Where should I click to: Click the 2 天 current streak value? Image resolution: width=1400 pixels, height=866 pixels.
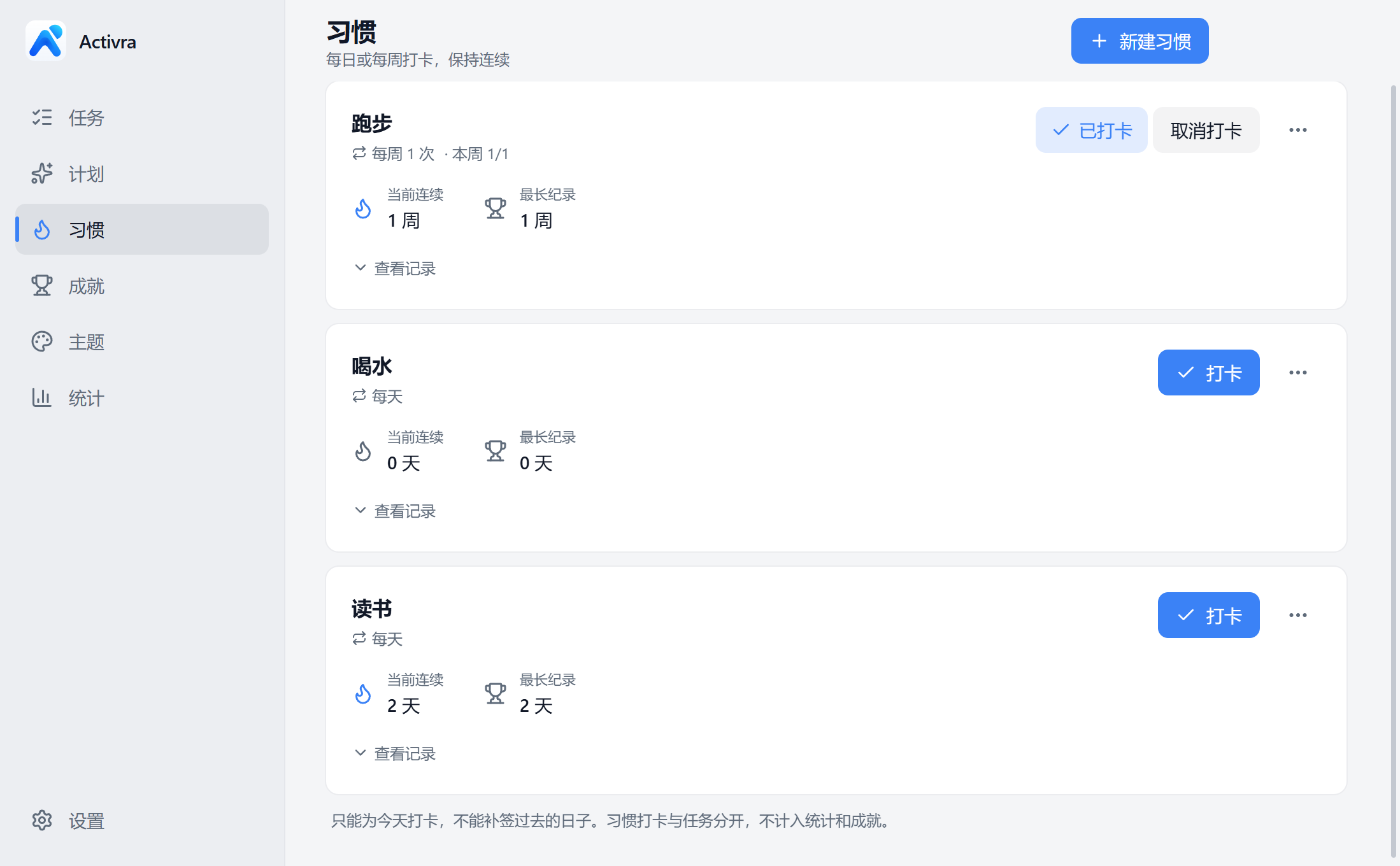click(x=404, y=706)
